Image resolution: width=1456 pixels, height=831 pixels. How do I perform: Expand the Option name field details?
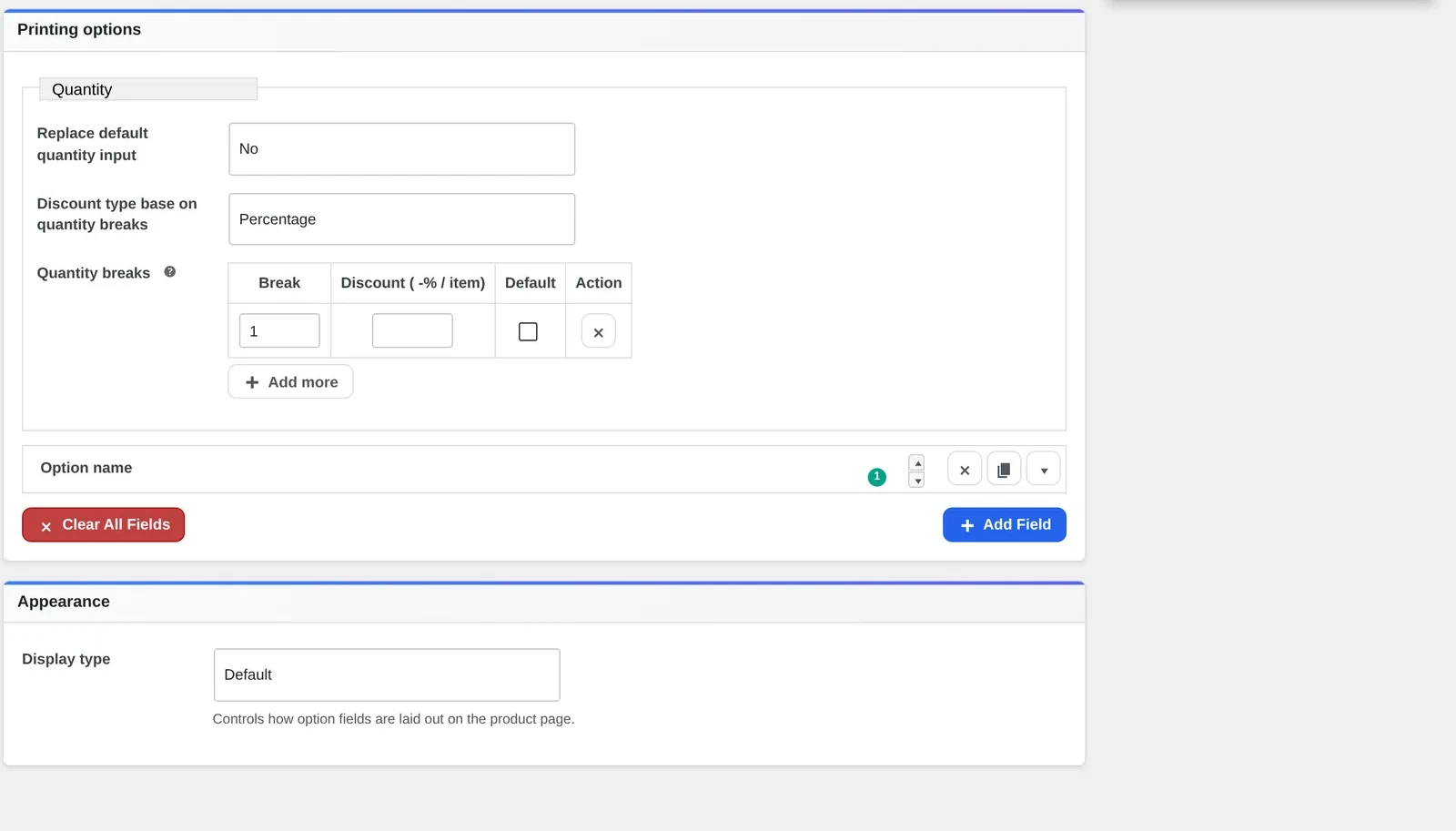click(x=1044, y=470)
